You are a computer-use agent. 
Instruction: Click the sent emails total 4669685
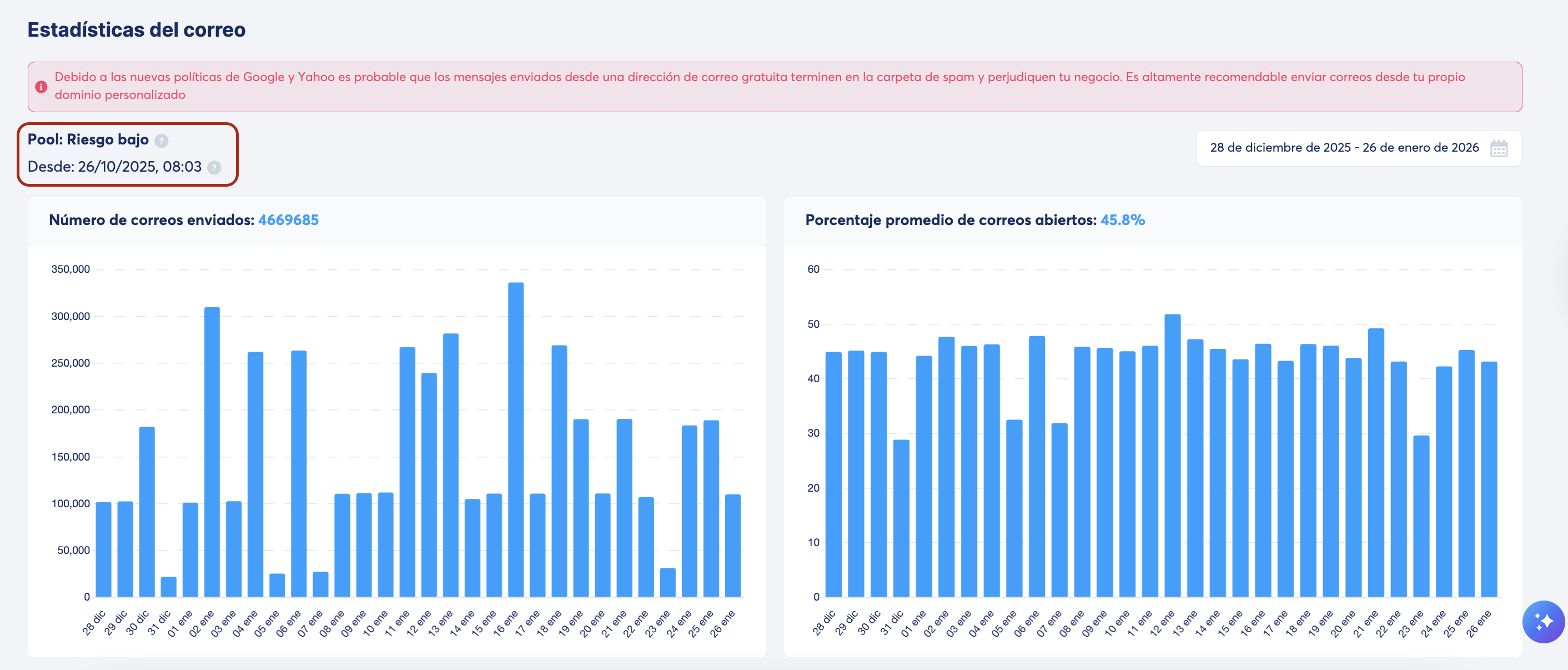[288, 220]
